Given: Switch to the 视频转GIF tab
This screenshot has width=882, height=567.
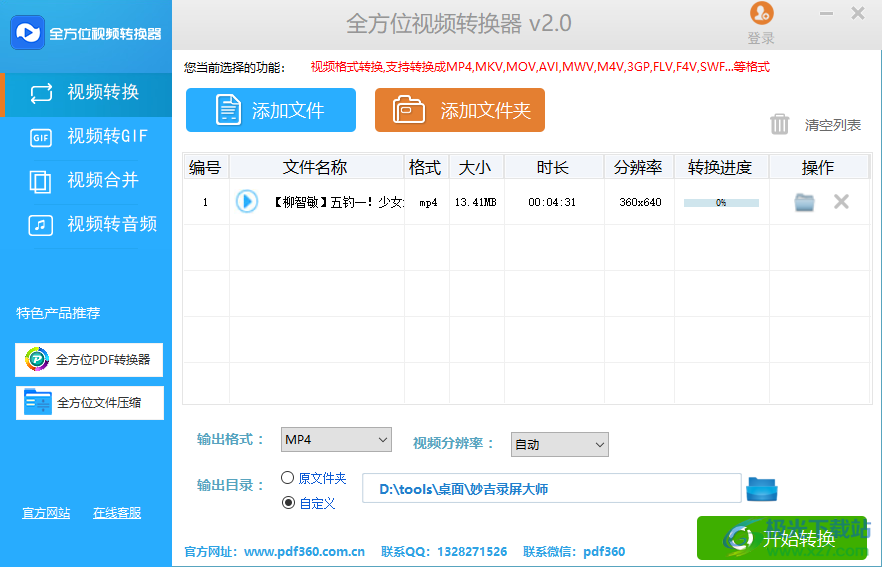Looking at the screenshot, I should (86, 137).
